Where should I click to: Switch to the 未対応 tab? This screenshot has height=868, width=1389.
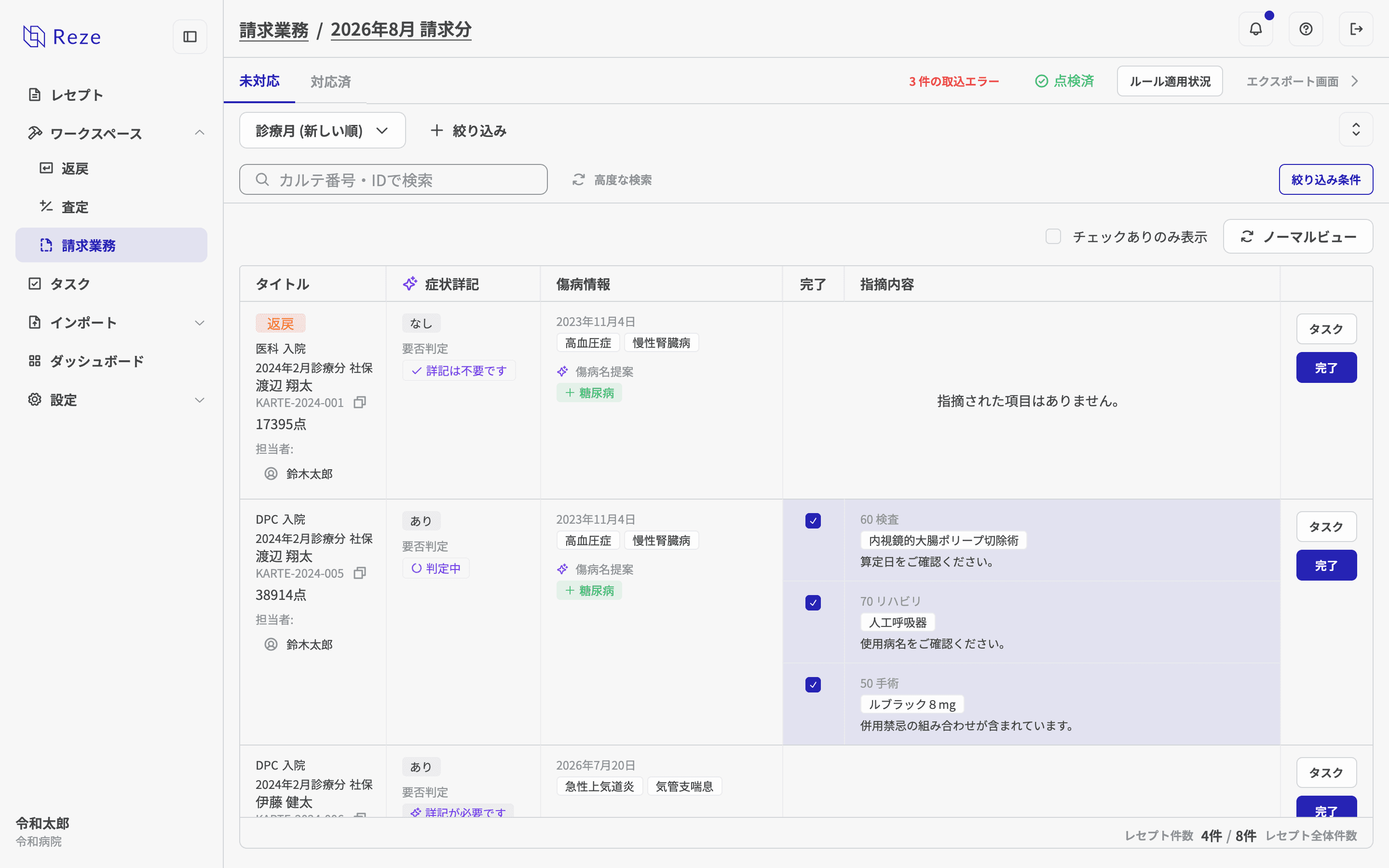click(259, 81)
